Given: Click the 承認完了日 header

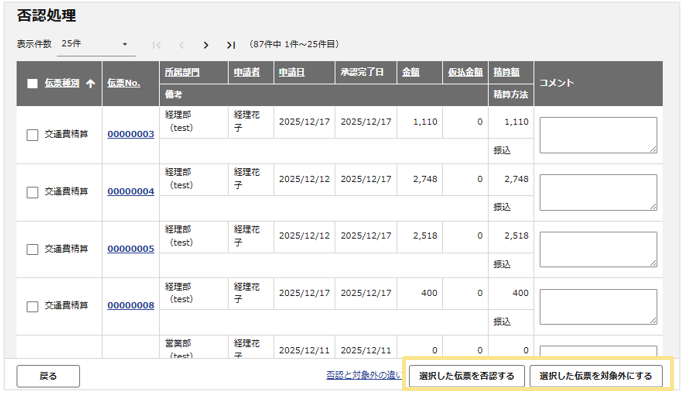Looking at the screenshot, I should [x=362, y=72].
